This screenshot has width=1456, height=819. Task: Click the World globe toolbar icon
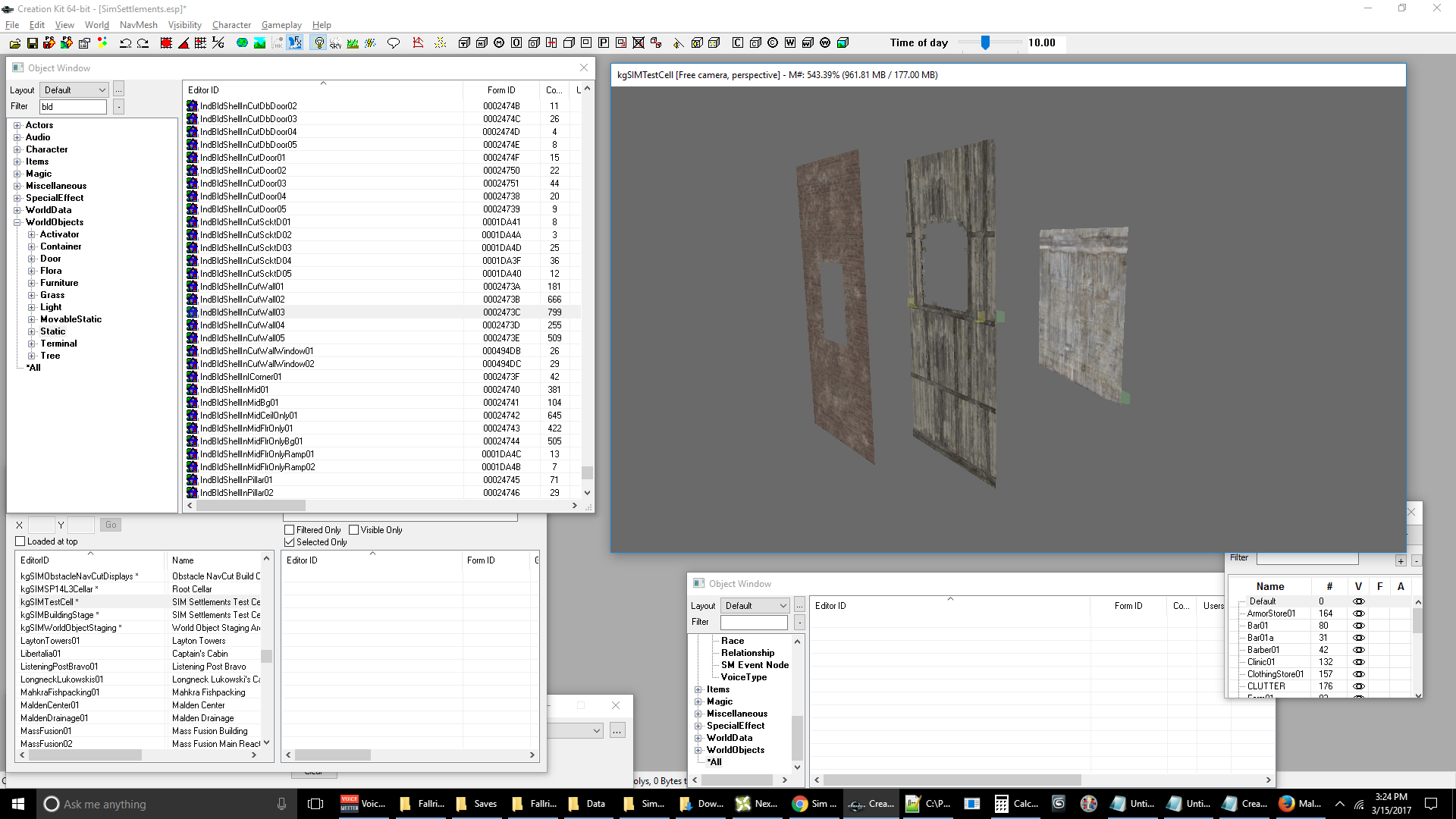coord(242,43)
